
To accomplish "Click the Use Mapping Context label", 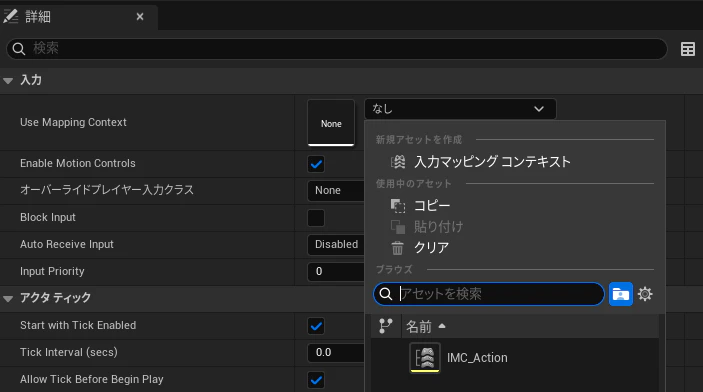I will point(73,122).
